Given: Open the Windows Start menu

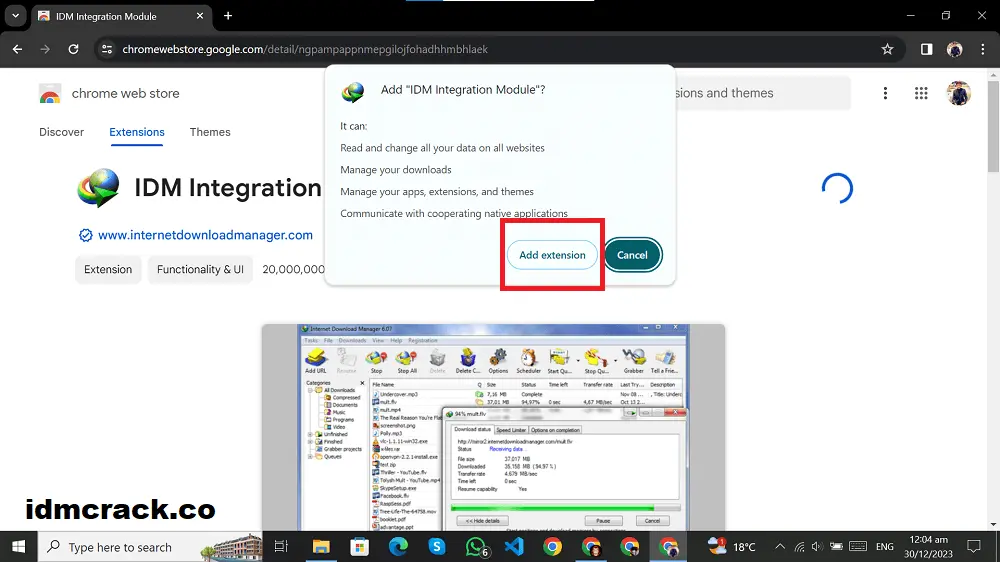Looking at the screenshot, I should point(18,547).
